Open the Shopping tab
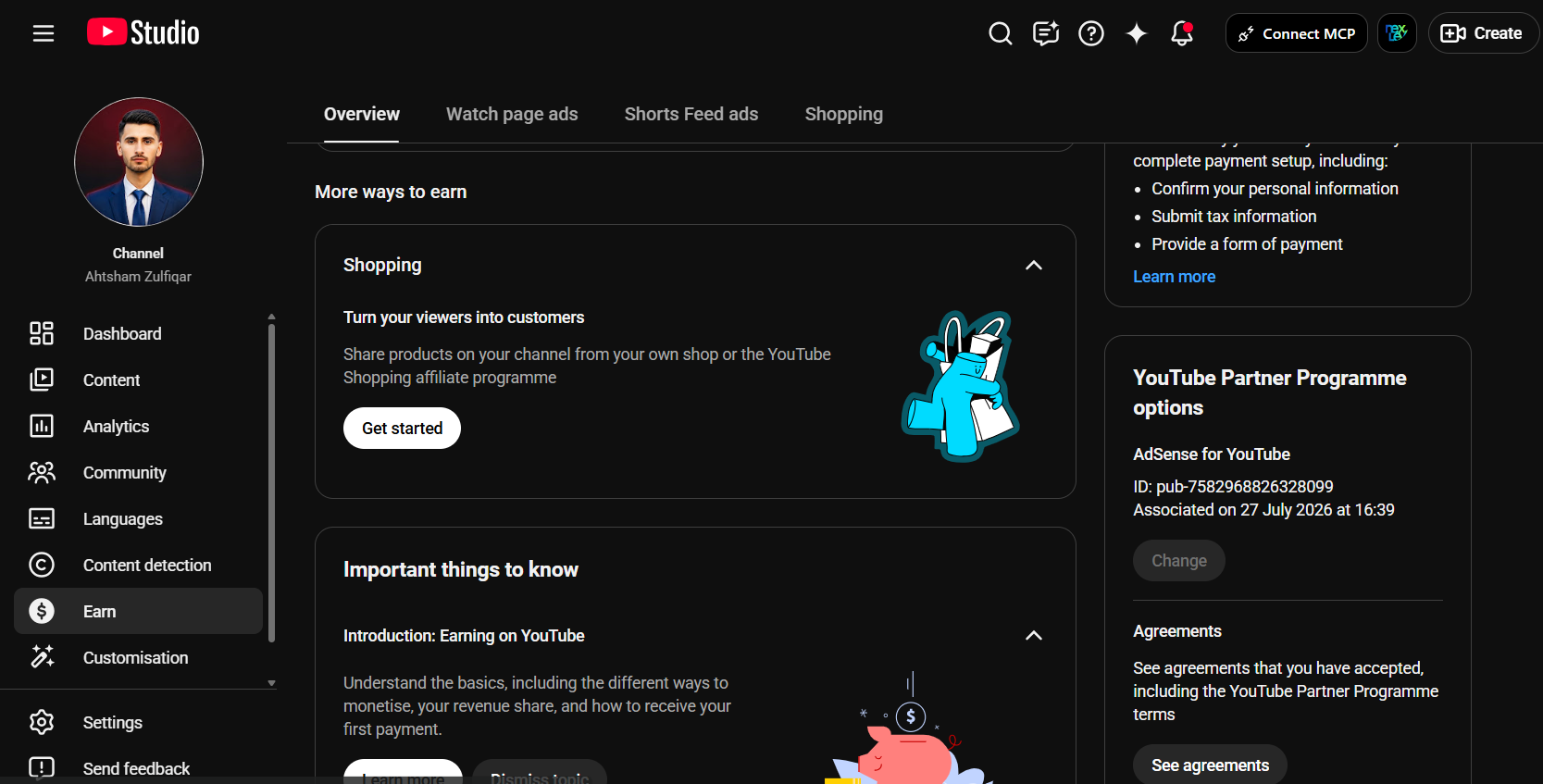The width and height of the screenshot is (1543, 784). [x=844, y=114]
